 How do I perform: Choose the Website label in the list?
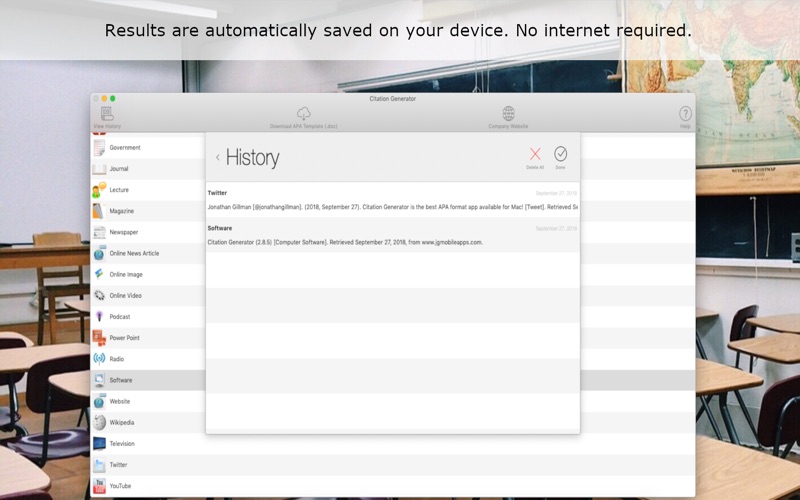coord(120,402)
